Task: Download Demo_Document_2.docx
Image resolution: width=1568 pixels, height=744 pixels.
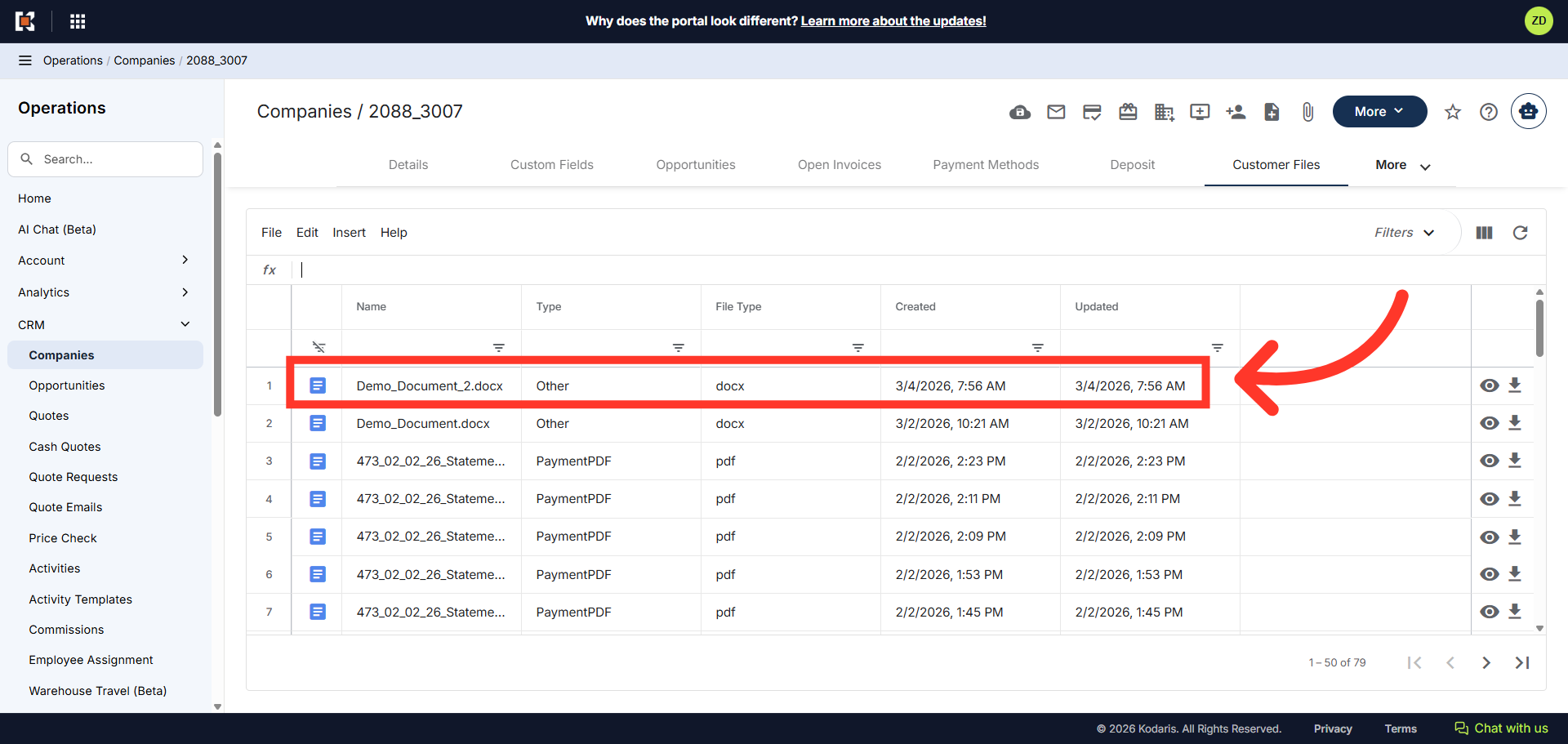Action: point(1515,385)
